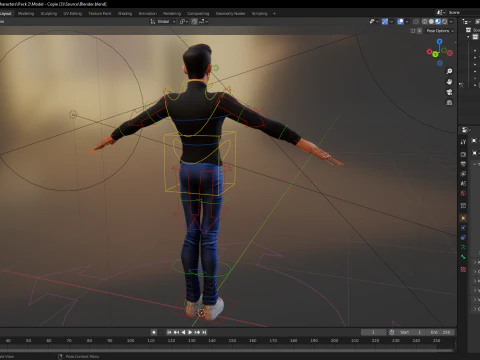The width and height of the screenshot is (480, 360).
Task: Play animation in reverse
Action: [x=183, y=332]
